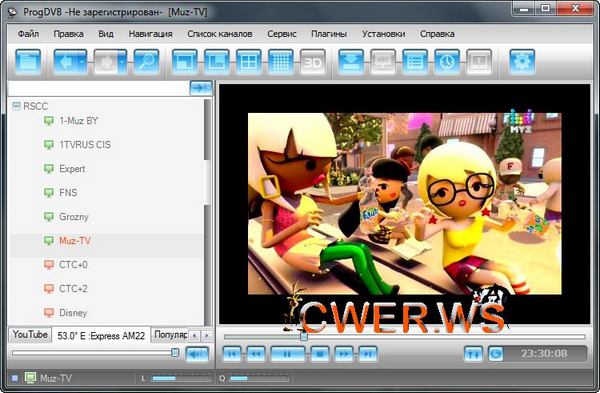
Task: Click the signal level L indicator bar
Action: tap(181, 379)
